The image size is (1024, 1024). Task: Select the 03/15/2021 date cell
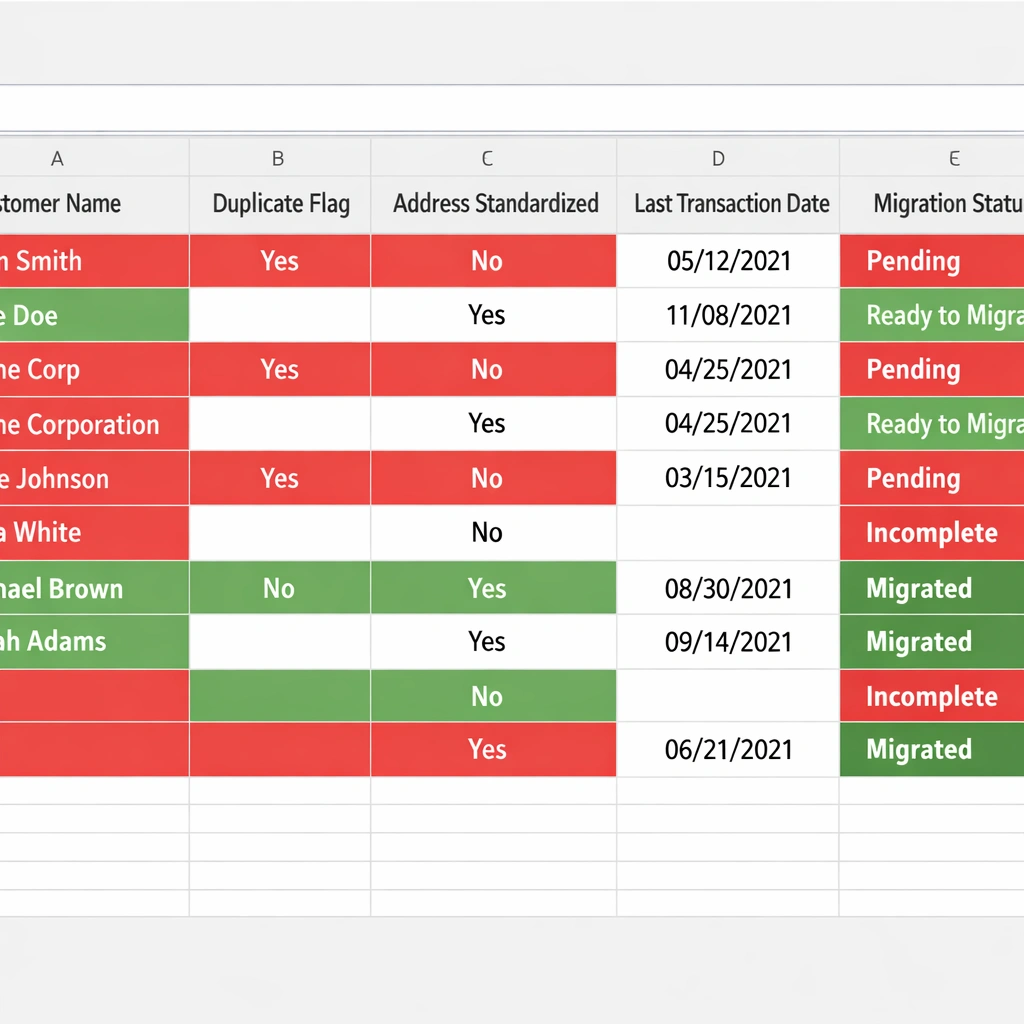click(x=728, y=479)
